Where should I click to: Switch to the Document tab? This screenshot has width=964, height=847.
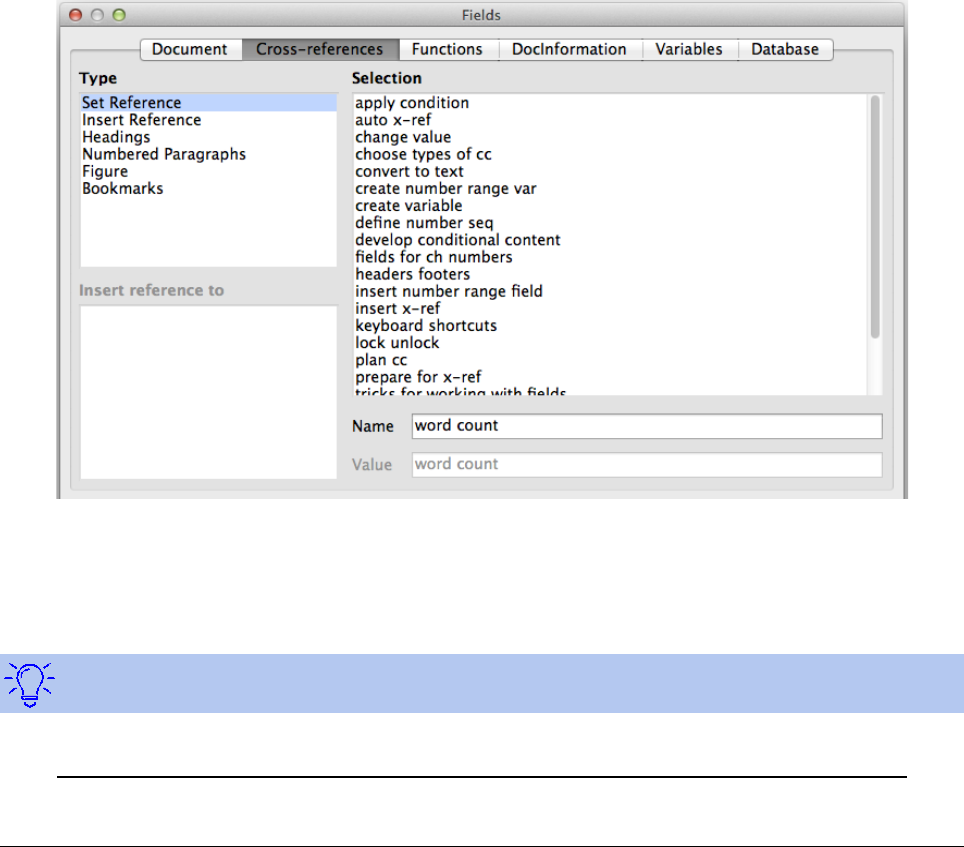pos(190,49)
